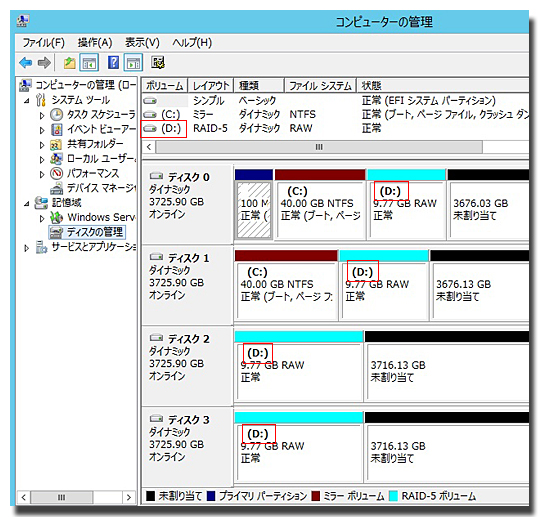Collapse the 記憶域 node arrow

coord(27,204)
